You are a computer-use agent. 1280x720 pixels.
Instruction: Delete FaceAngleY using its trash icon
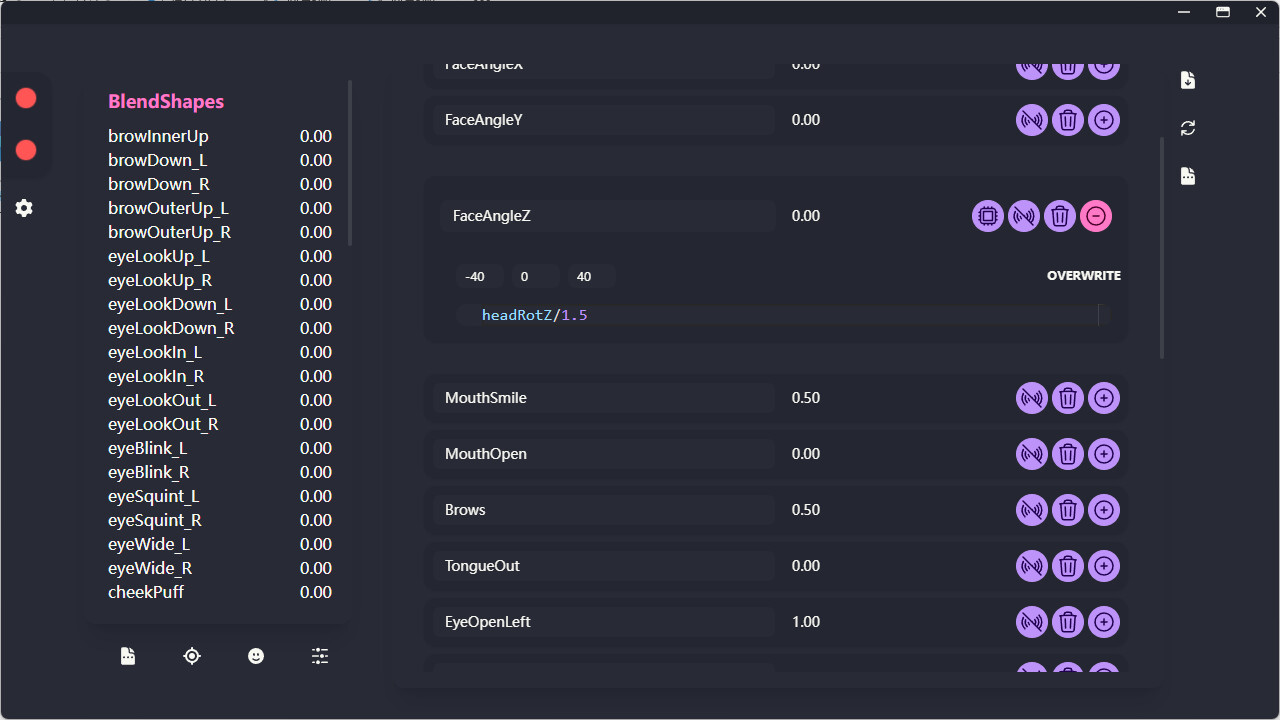[x=1068, y=120]
